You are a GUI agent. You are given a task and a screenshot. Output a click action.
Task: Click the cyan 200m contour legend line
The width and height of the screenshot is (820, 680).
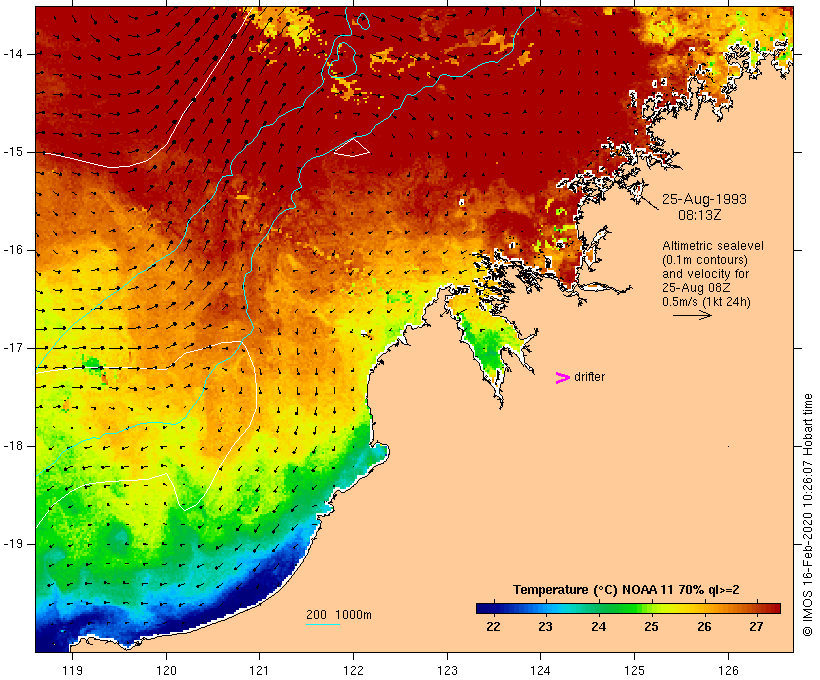pos(323,624)
